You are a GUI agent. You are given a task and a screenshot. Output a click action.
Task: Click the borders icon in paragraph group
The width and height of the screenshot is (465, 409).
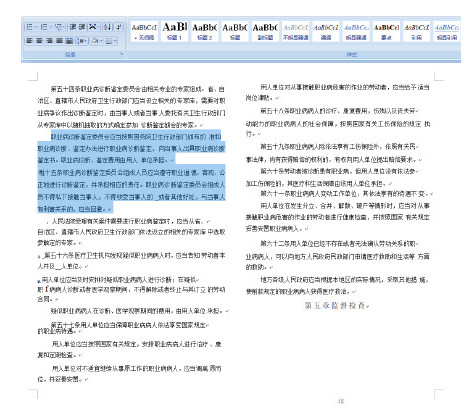point(109,41)
